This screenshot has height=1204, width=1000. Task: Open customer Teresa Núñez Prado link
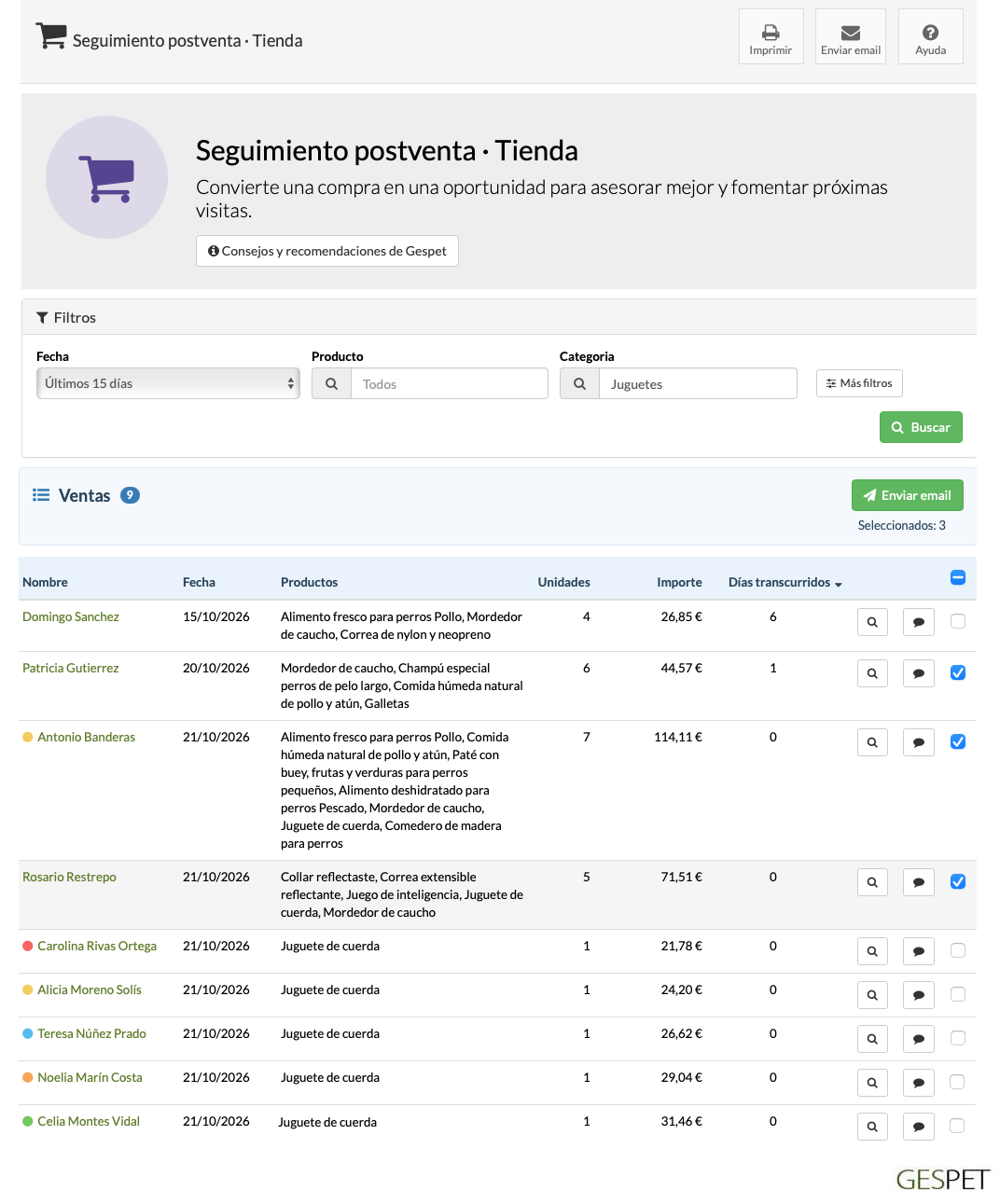click(x=91, y=1033)
